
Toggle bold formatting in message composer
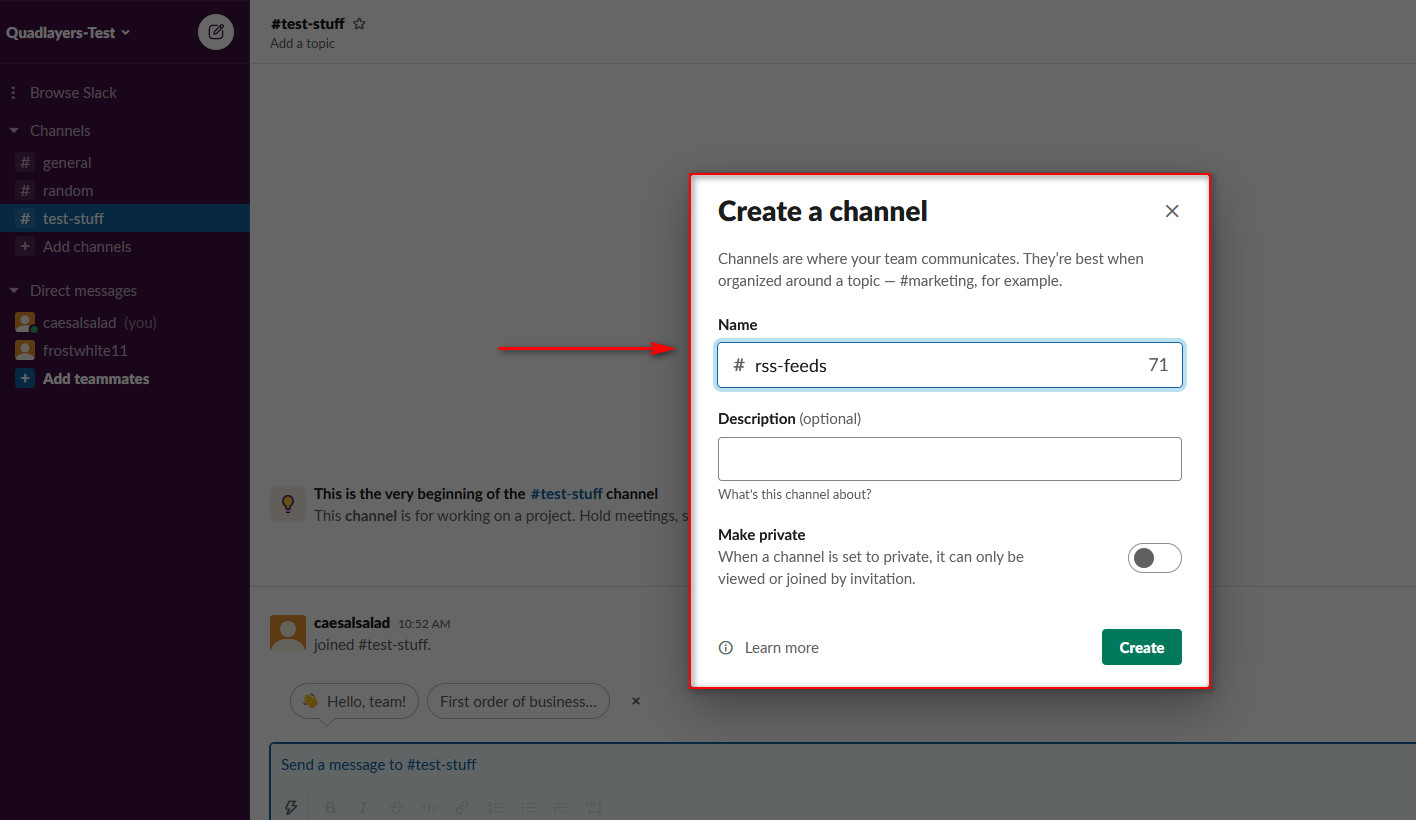click(330, 807)
